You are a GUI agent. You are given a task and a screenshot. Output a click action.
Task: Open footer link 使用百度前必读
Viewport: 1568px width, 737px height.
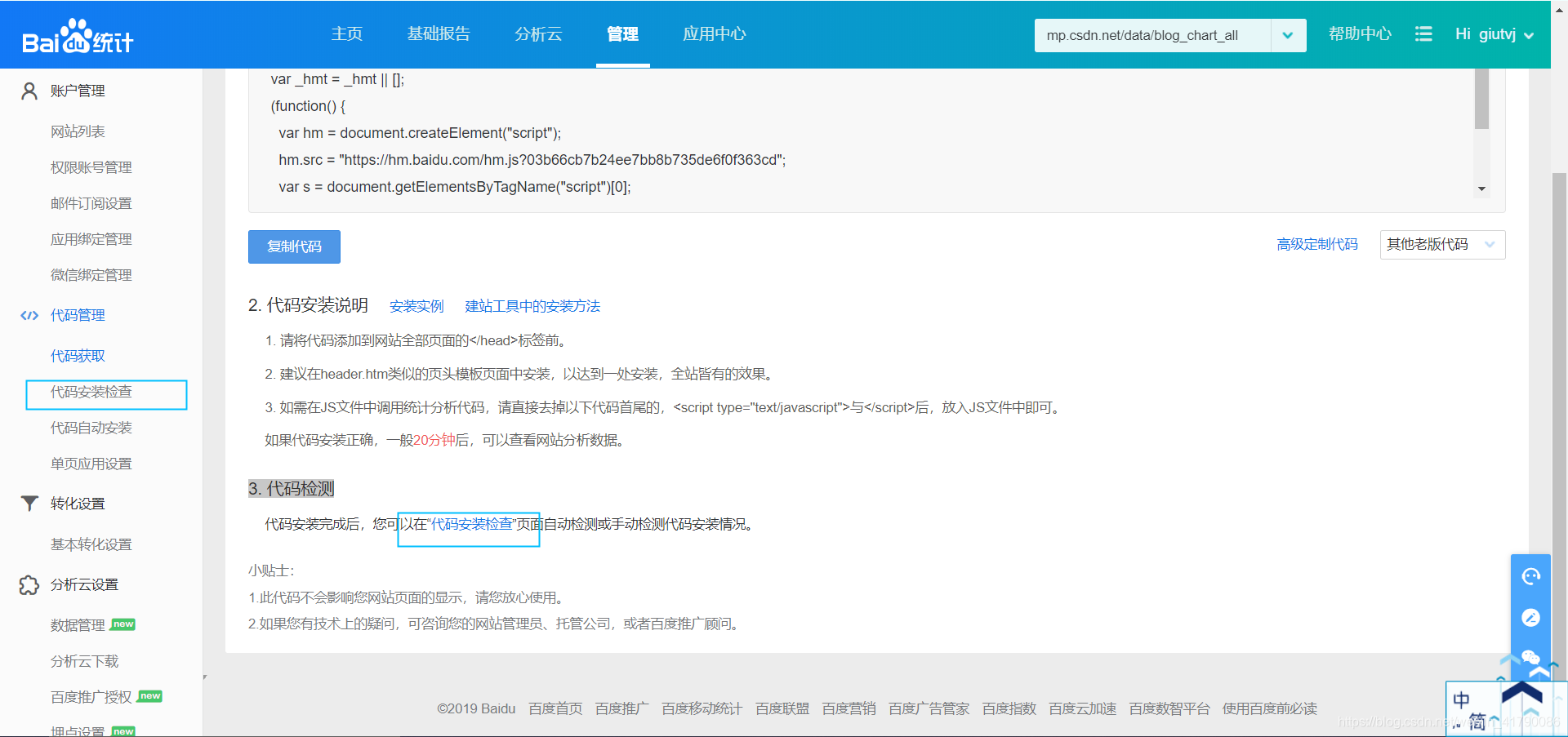click(x=1270, y=708)
